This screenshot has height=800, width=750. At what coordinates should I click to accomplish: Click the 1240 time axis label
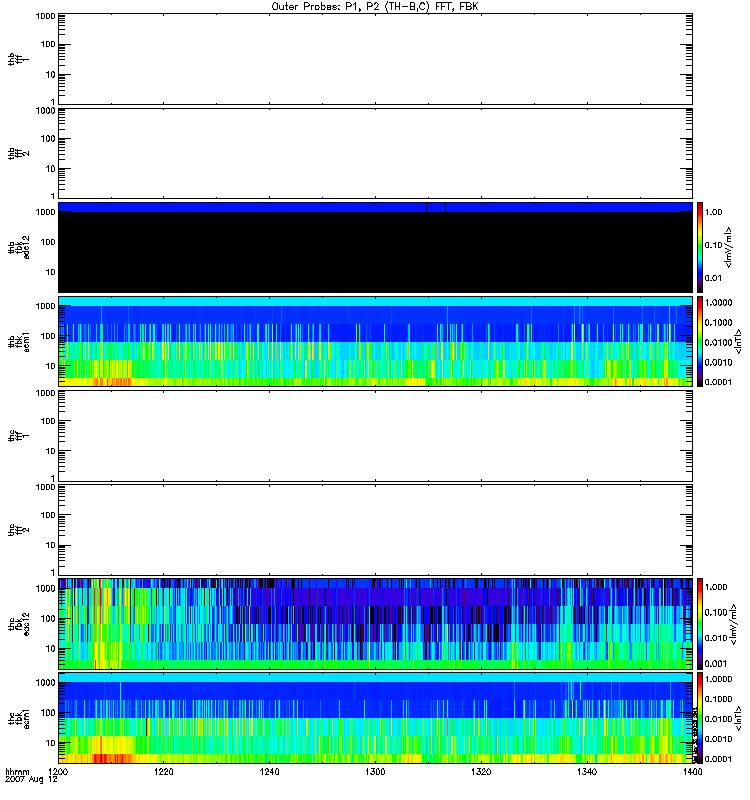[269, 772]
